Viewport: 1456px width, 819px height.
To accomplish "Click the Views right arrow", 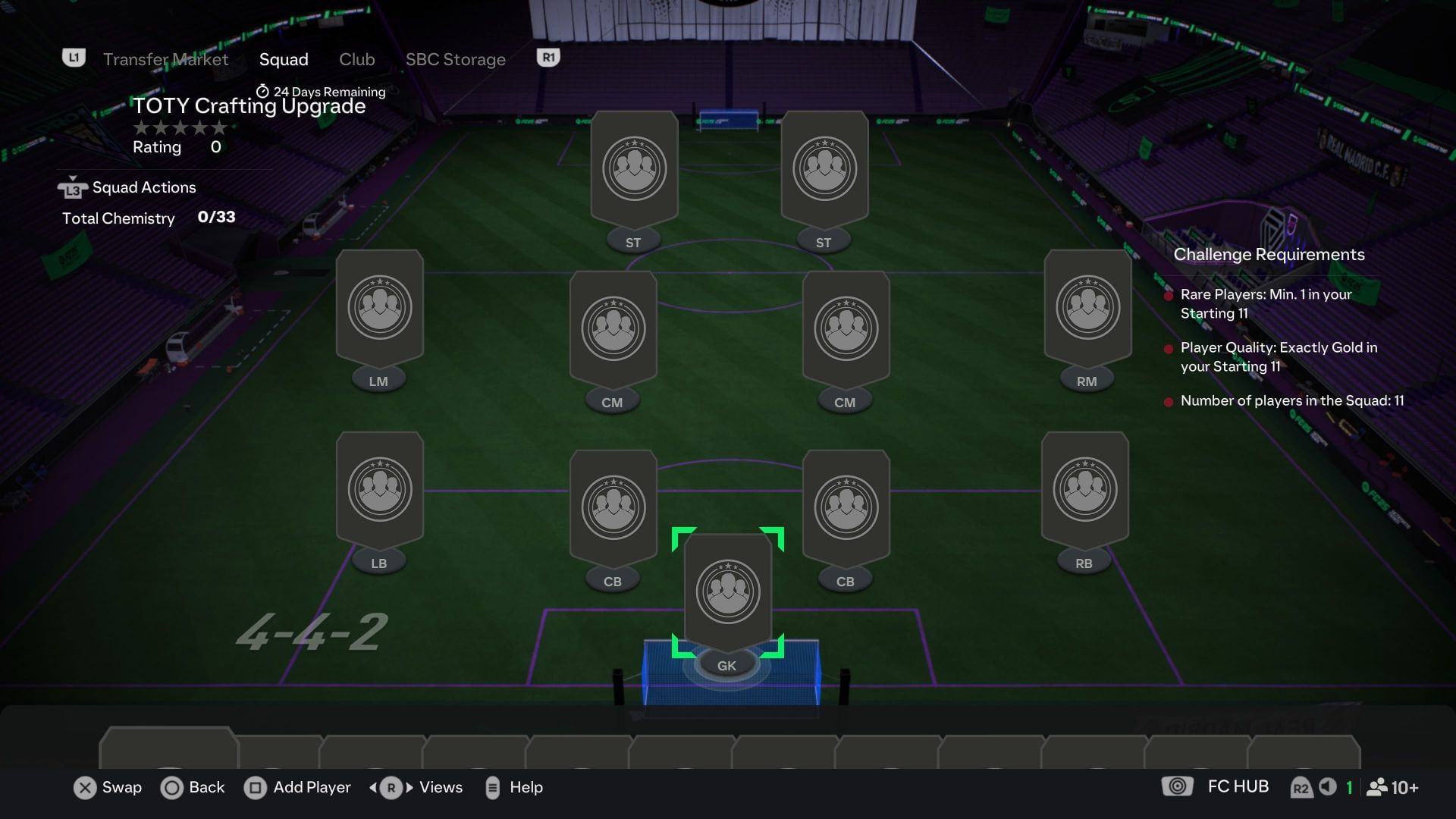I will [409, 788].
